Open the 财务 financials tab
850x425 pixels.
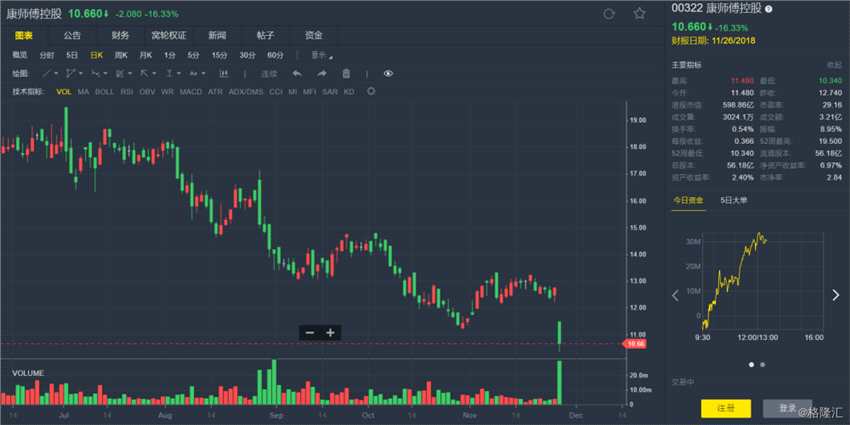tap(120, 36)
